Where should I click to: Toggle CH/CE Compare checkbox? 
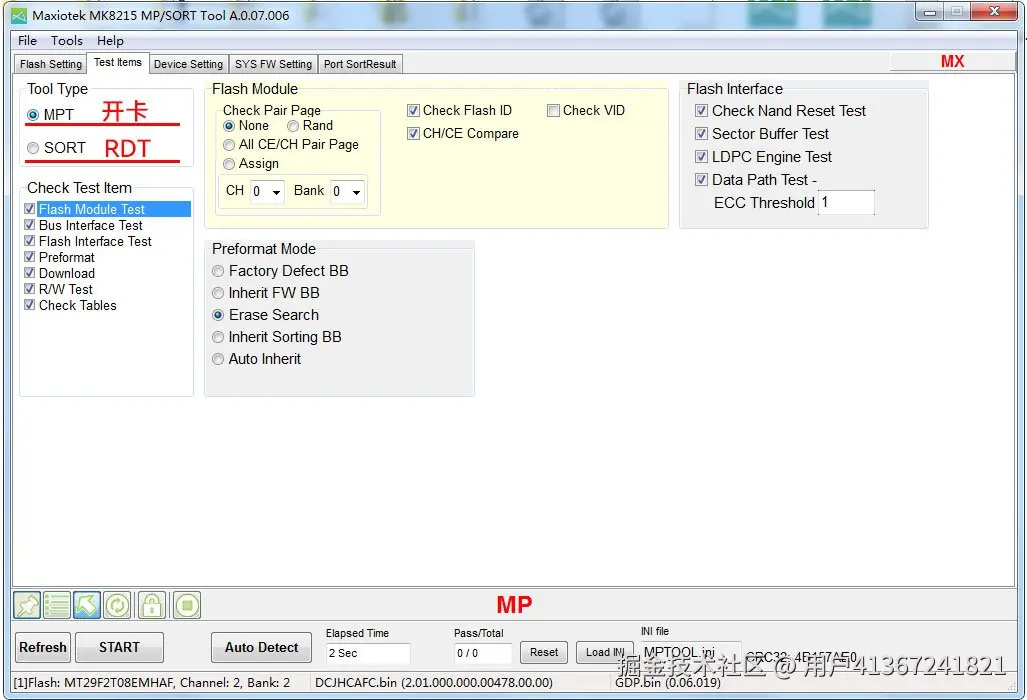point(413,134)
